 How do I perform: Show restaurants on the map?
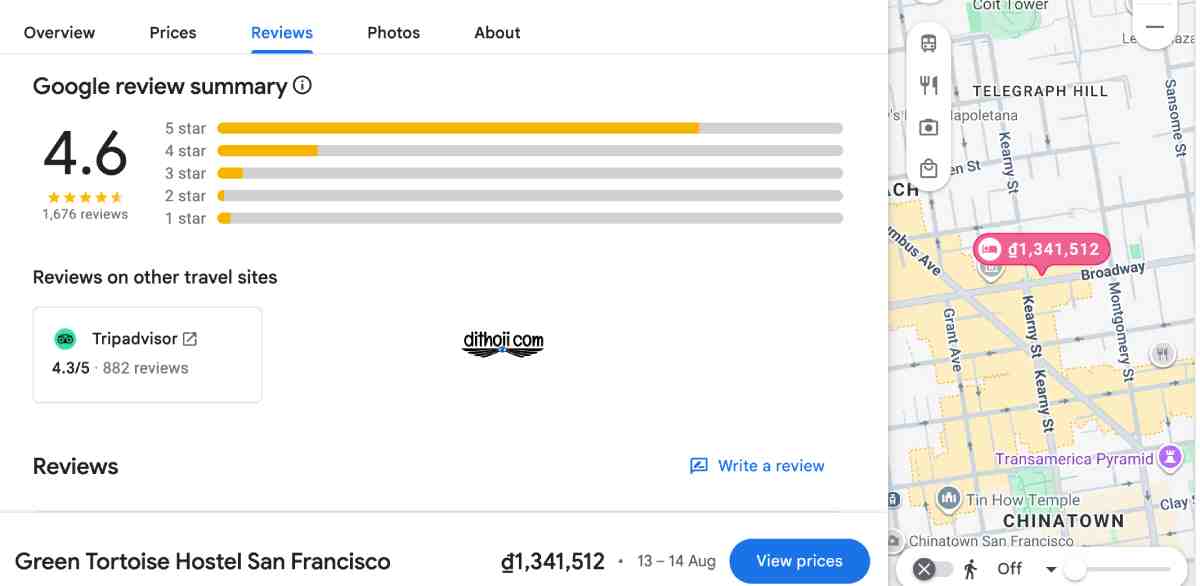(x=929, y=85)
